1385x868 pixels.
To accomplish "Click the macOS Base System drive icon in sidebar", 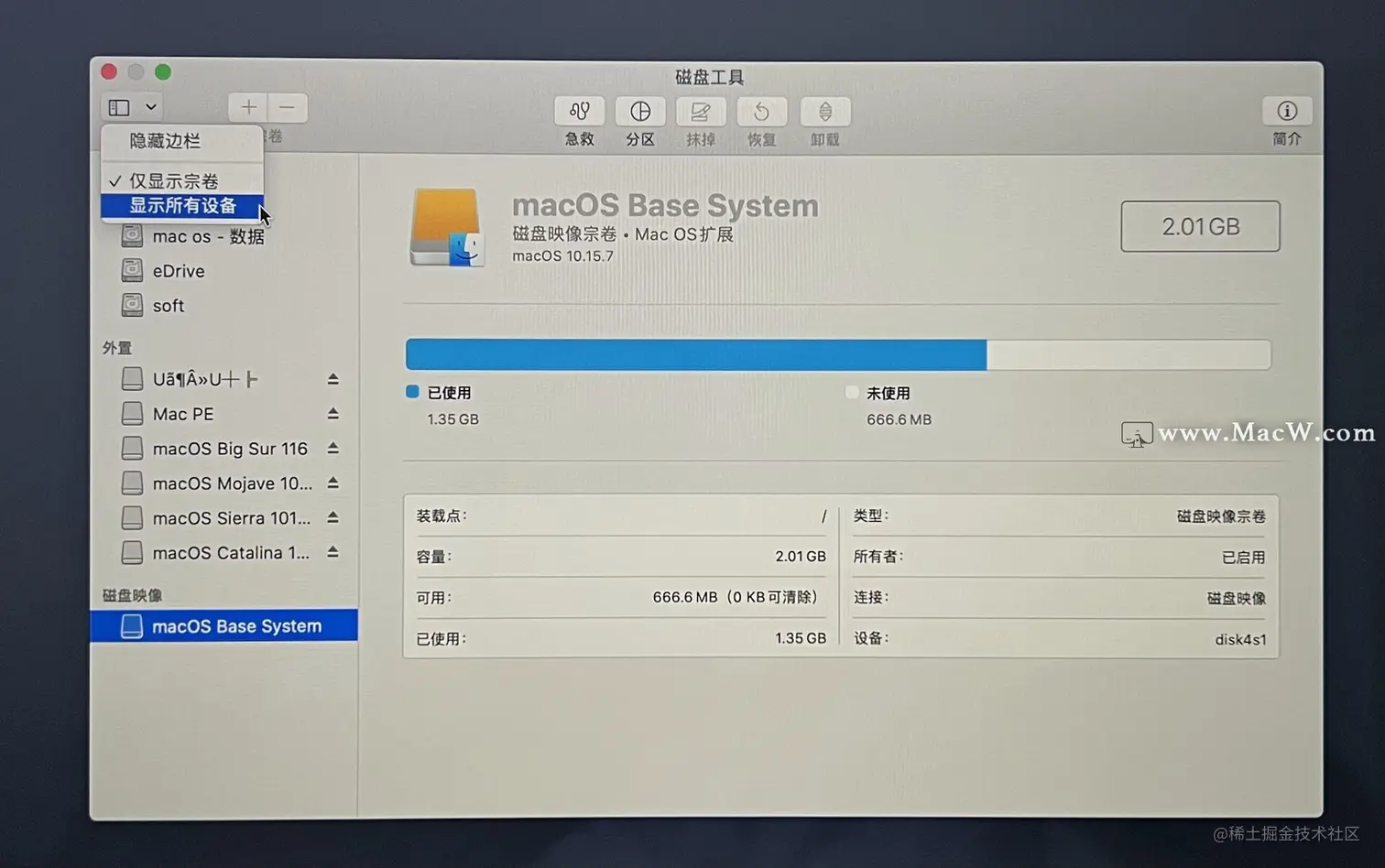I will coord(132,626).
